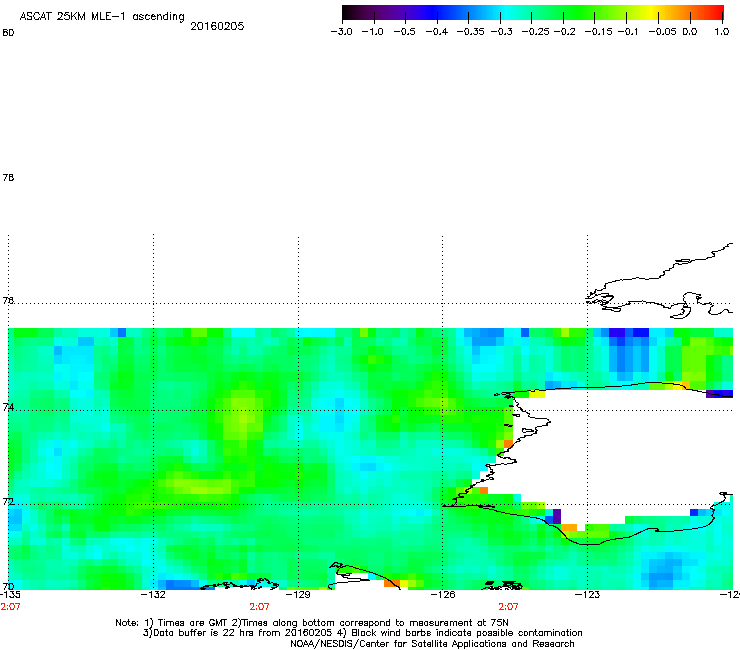Click the longitude label '-132'
This screenshot has height=650, width=740.
tap(153, 595)
